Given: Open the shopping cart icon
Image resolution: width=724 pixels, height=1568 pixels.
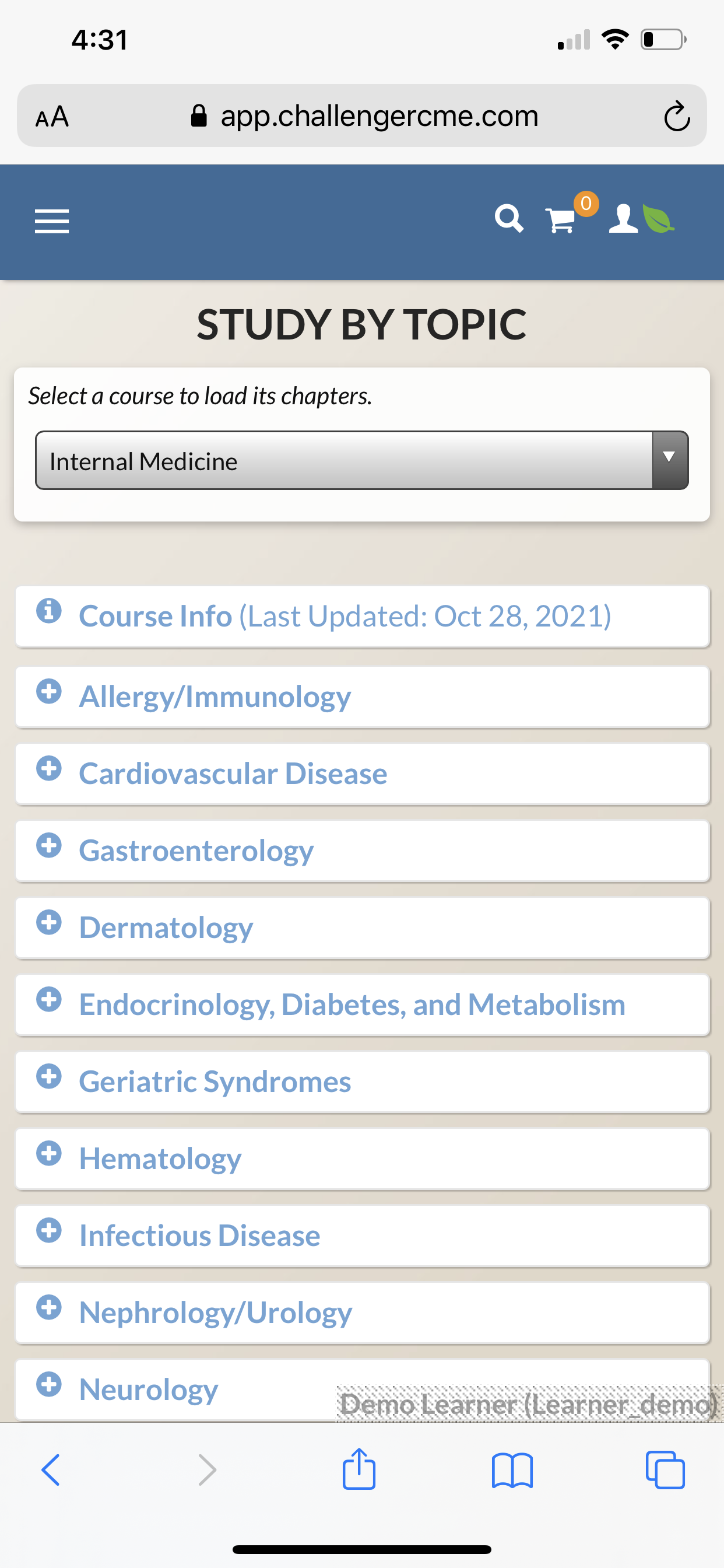Looking at the screenshot, I should point(560,220).
